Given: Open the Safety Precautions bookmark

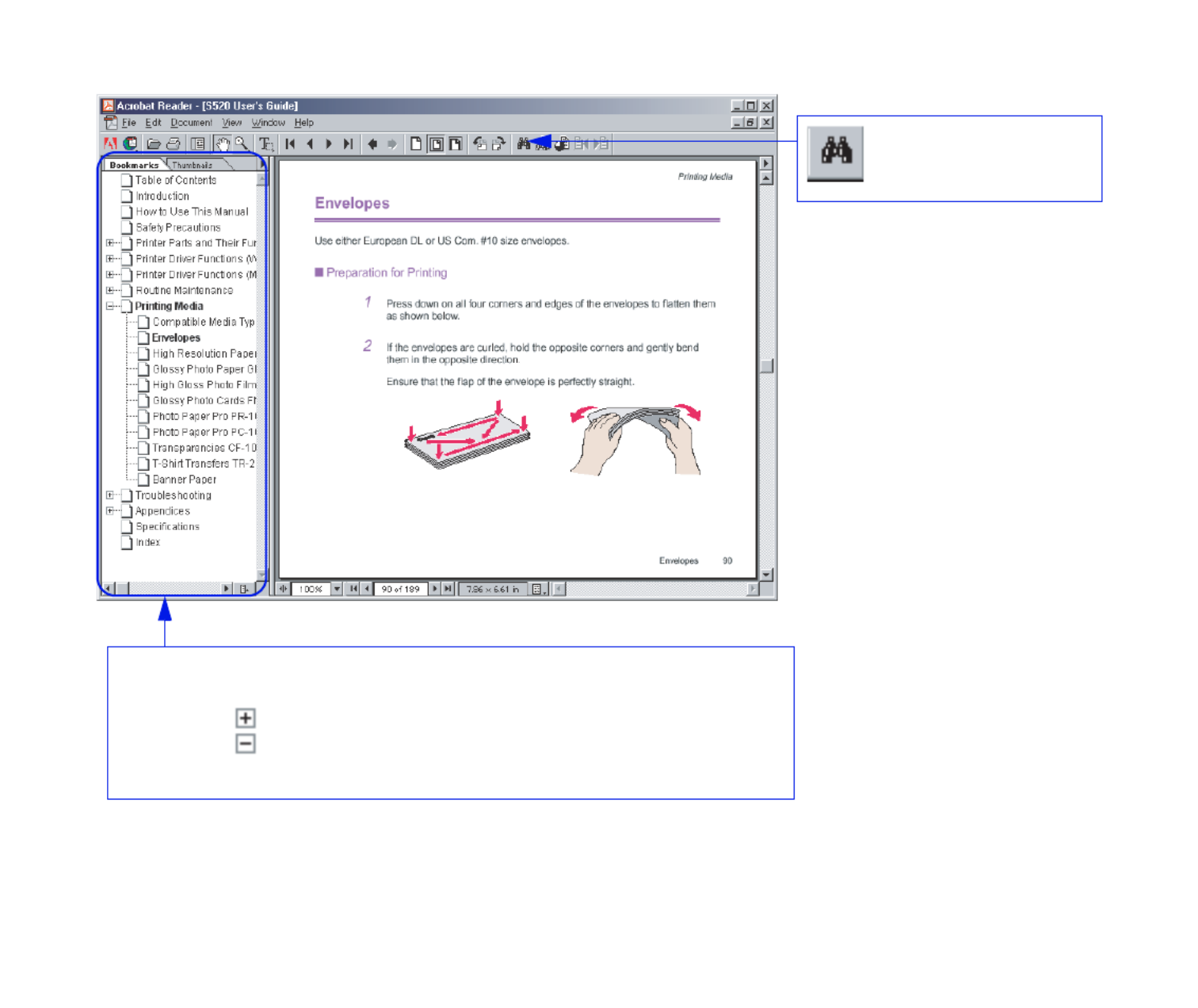Looking at the screenshot, I should pyautogui.click(x=177, y=227).
